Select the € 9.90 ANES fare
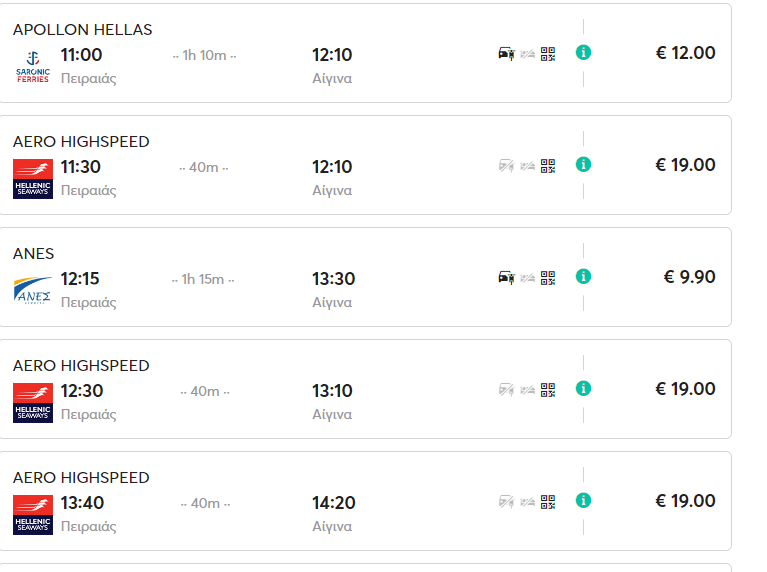This screenshot has height=572, width=767. [x=689, y=277]
